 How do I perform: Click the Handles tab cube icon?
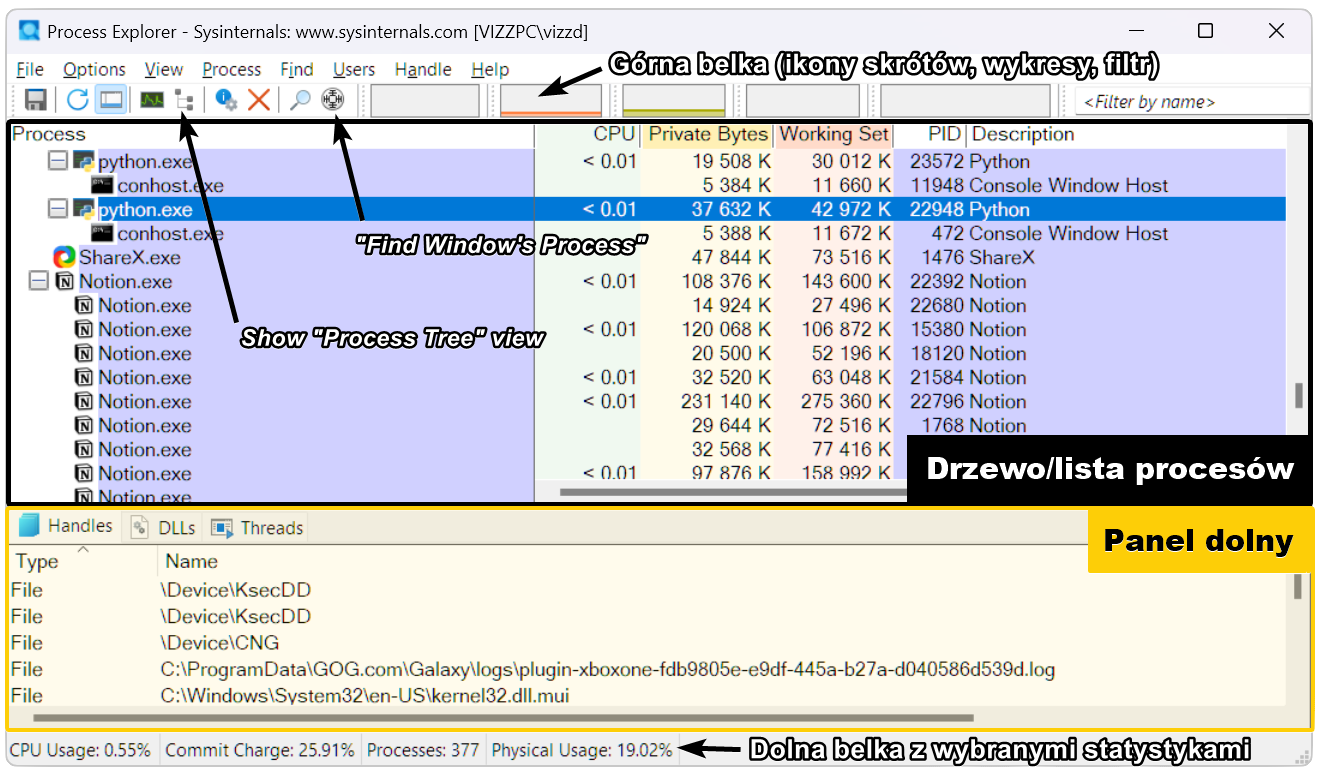[x=30, y=526]
